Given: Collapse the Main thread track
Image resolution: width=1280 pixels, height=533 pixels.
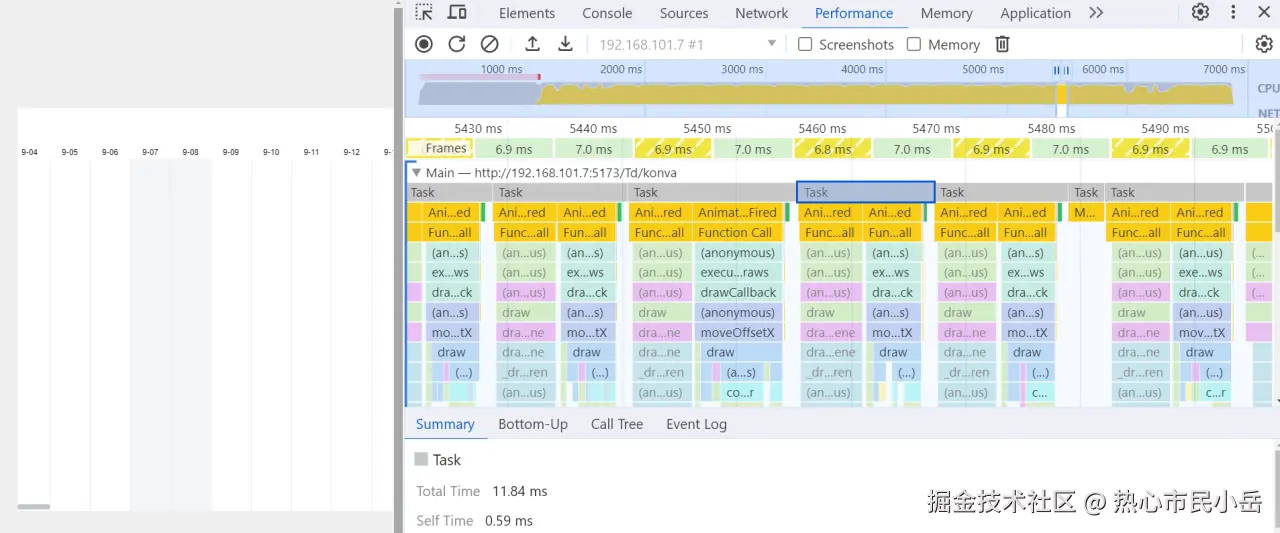Looking at the screenshot, I should pos(416,173).
